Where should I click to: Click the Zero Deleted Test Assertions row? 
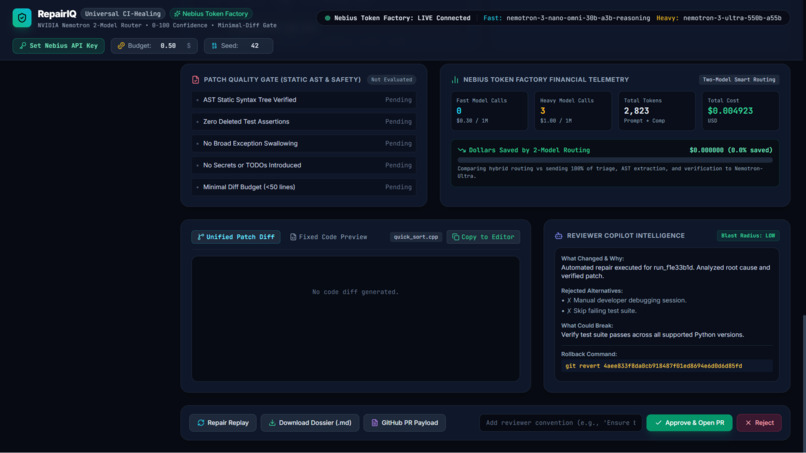(x=304, y=122)
